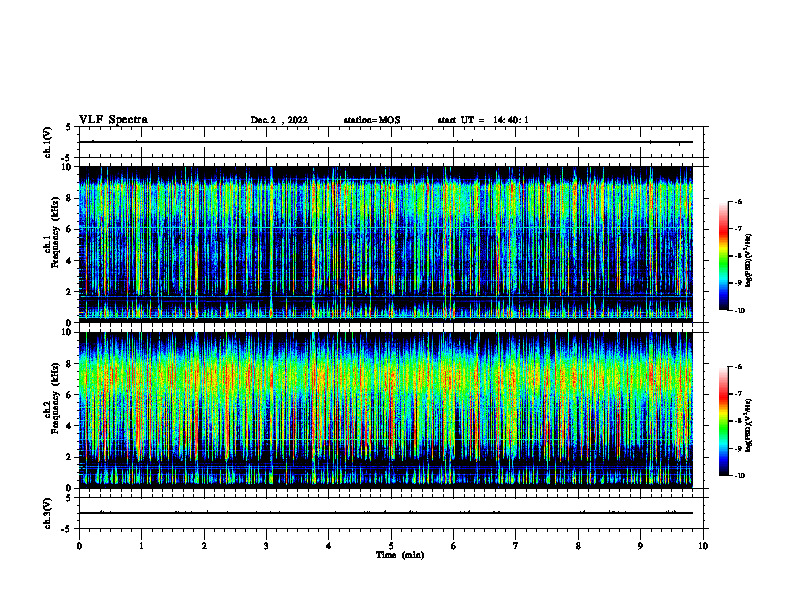The image size is (792, 612).
Task: Click the "10" tick on the time axis
Action: (x=703, y=546)
